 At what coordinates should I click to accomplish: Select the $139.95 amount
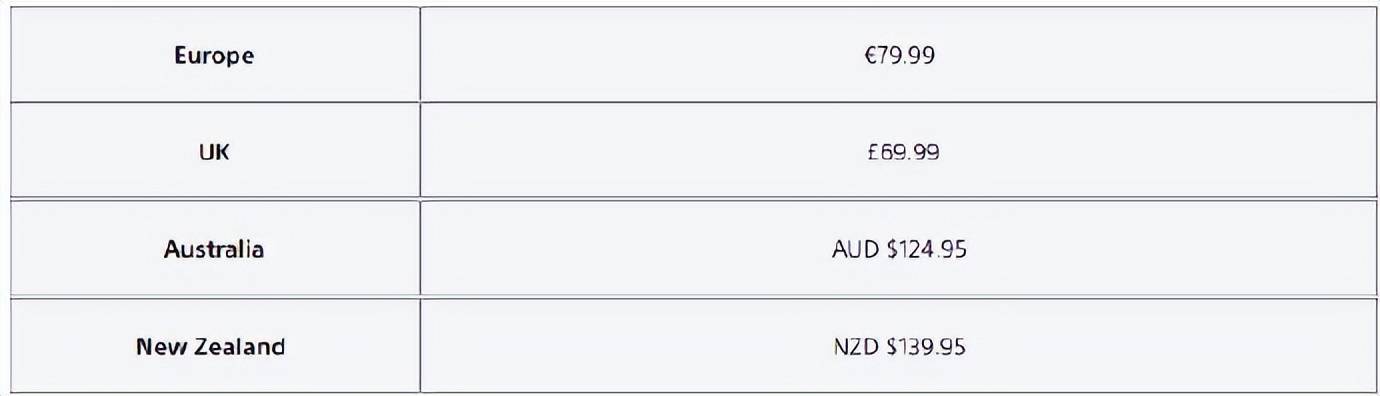[926, 346]
